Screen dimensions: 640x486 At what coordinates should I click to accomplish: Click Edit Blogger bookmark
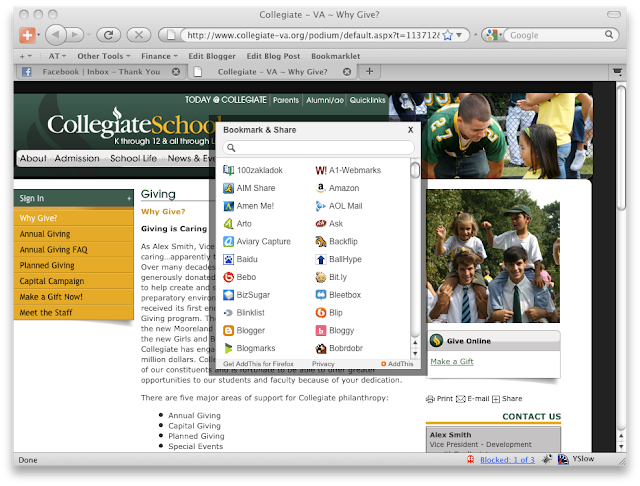212,56
